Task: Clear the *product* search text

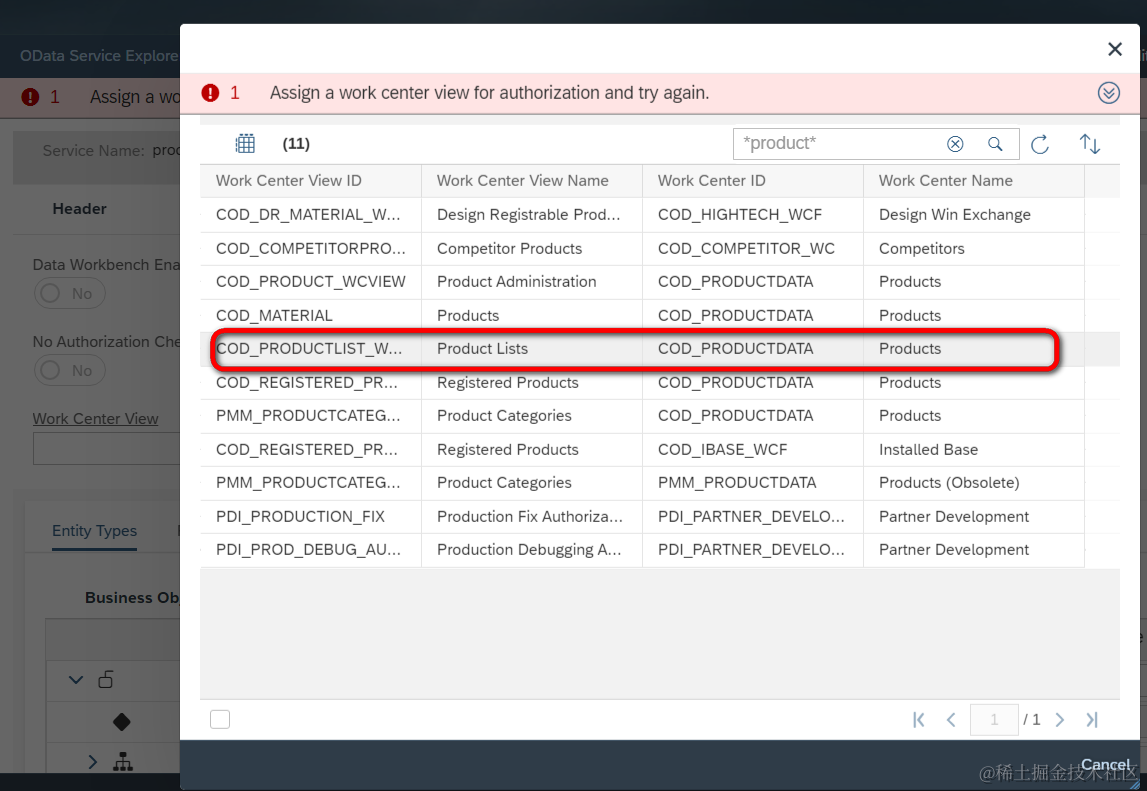Action: [x=955, y=144]
